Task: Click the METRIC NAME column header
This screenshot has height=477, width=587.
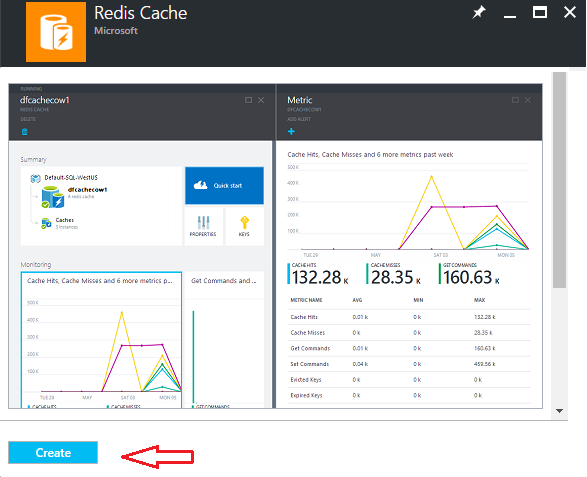Action: pos(306,300)
